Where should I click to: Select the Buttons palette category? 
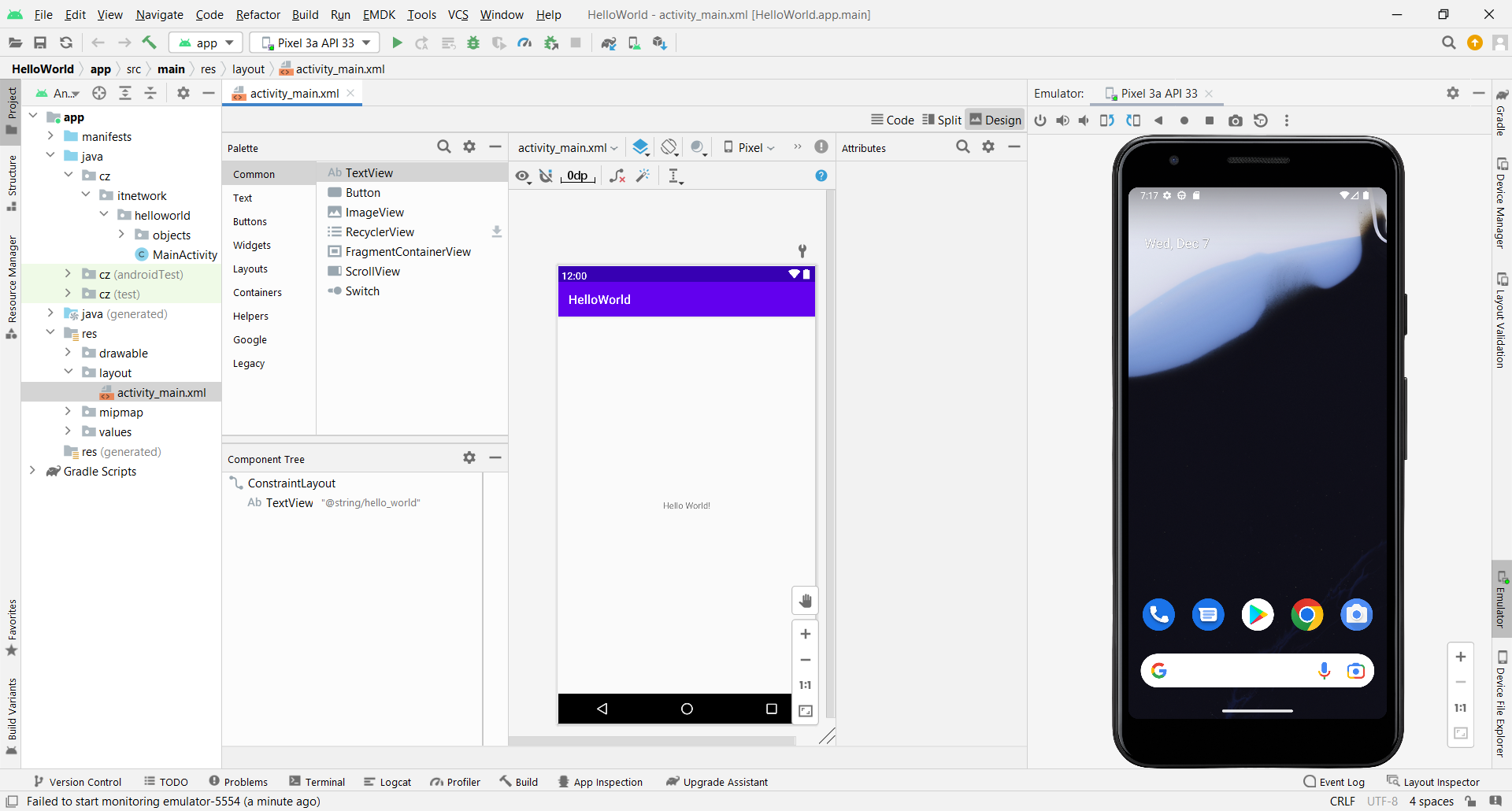250,221
